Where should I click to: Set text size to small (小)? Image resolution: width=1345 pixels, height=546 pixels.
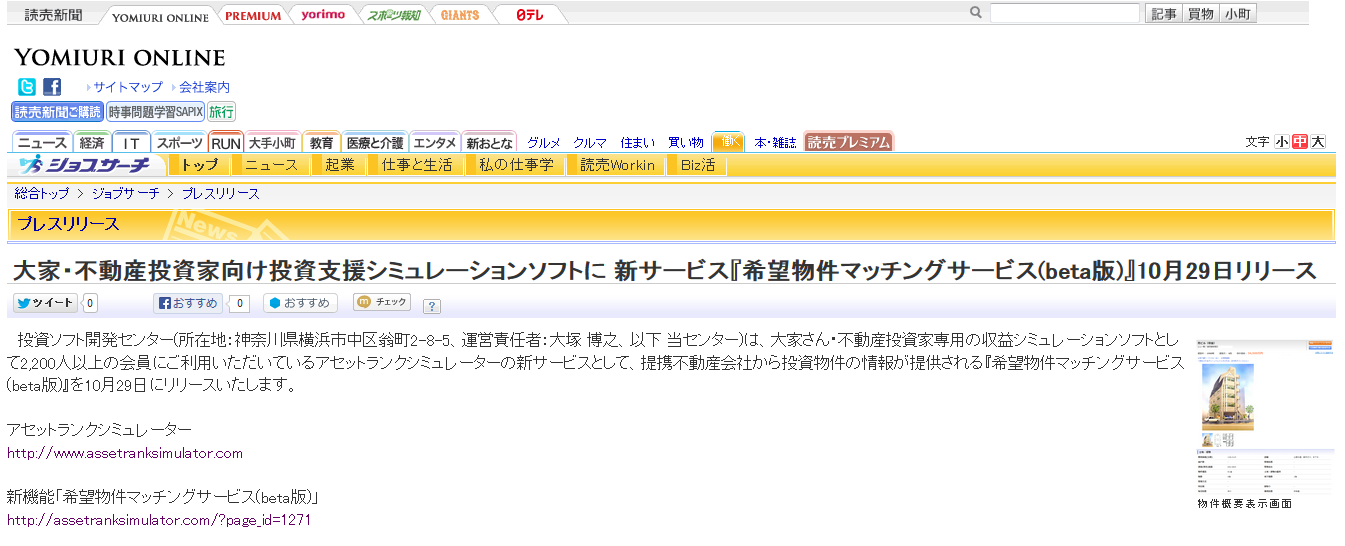[x=1281, y=142]
